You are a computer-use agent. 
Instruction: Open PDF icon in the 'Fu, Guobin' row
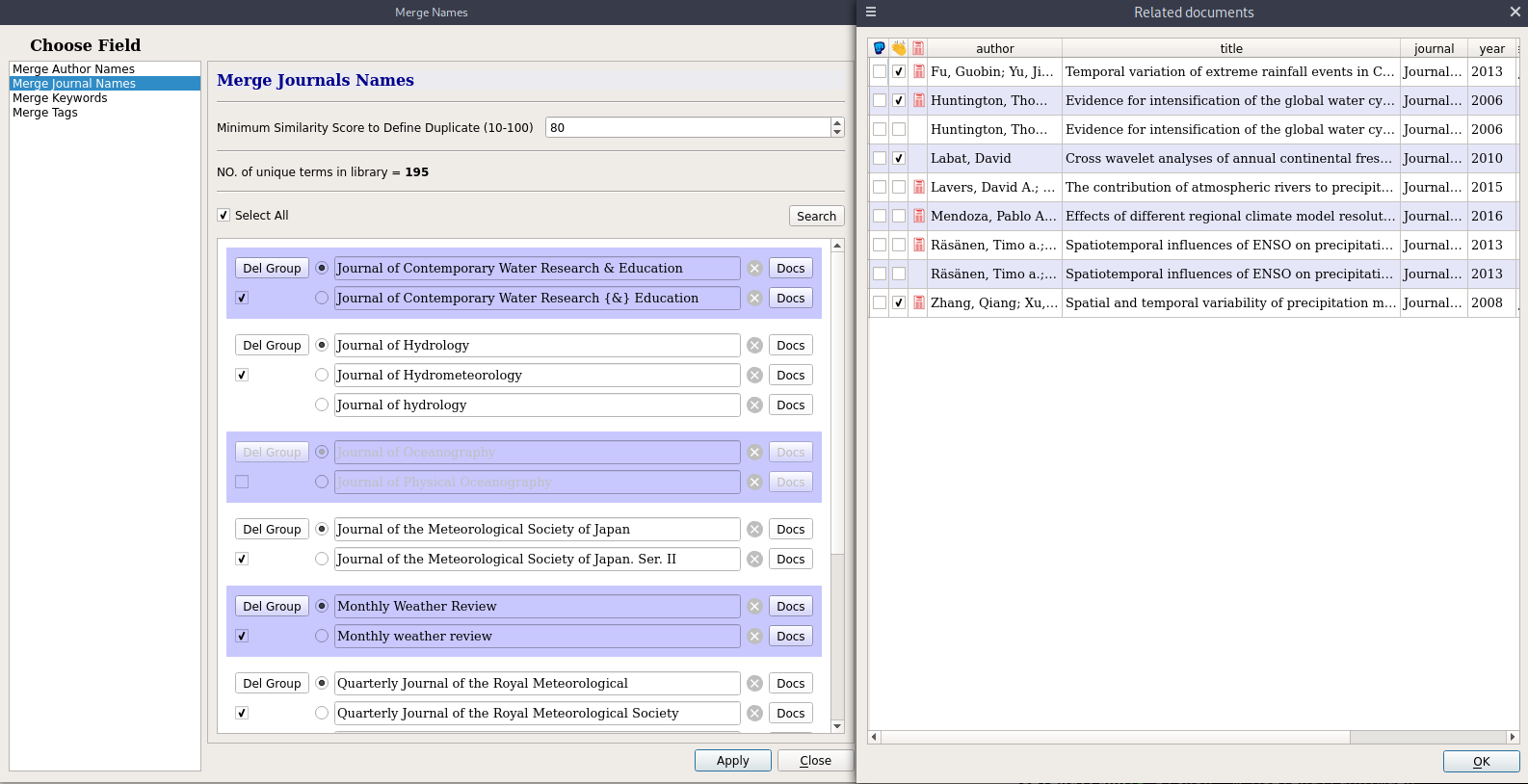(x=919, y=71)
